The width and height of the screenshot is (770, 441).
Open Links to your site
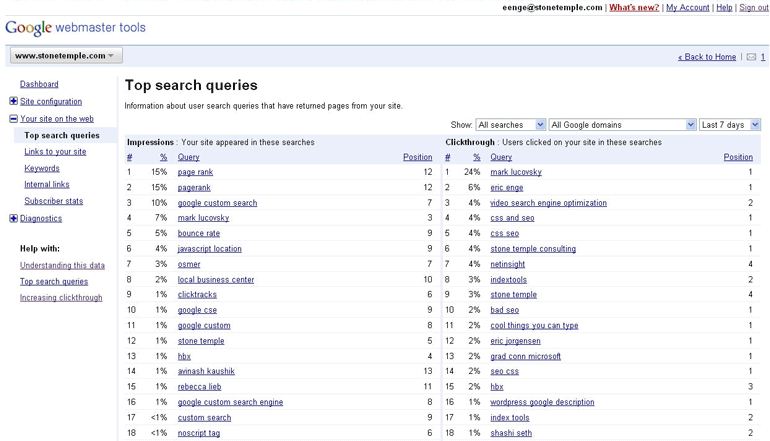[x=55, y=152]
